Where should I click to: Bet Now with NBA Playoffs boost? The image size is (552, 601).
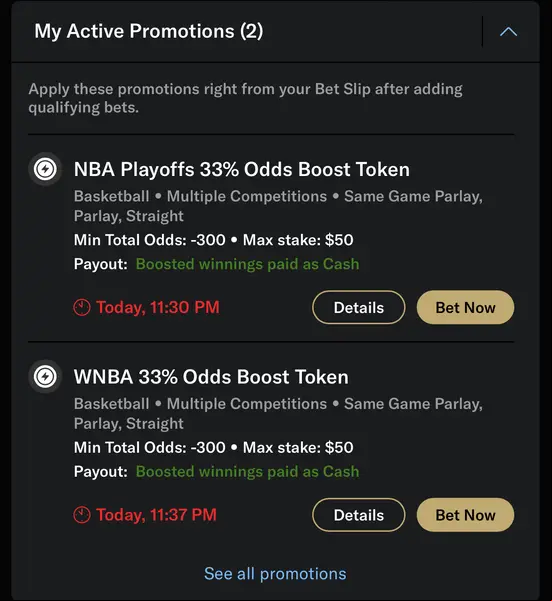click(x=465, y=307)
